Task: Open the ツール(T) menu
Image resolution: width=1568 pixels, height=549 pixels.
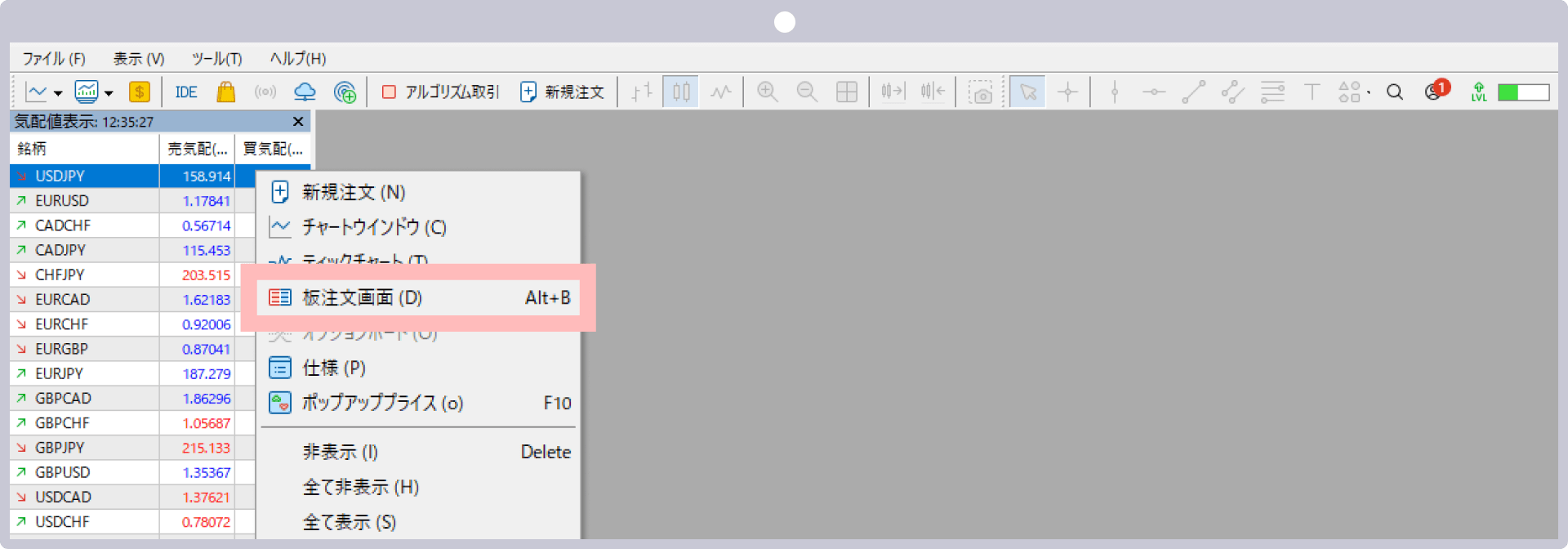Action: point(216,59)
